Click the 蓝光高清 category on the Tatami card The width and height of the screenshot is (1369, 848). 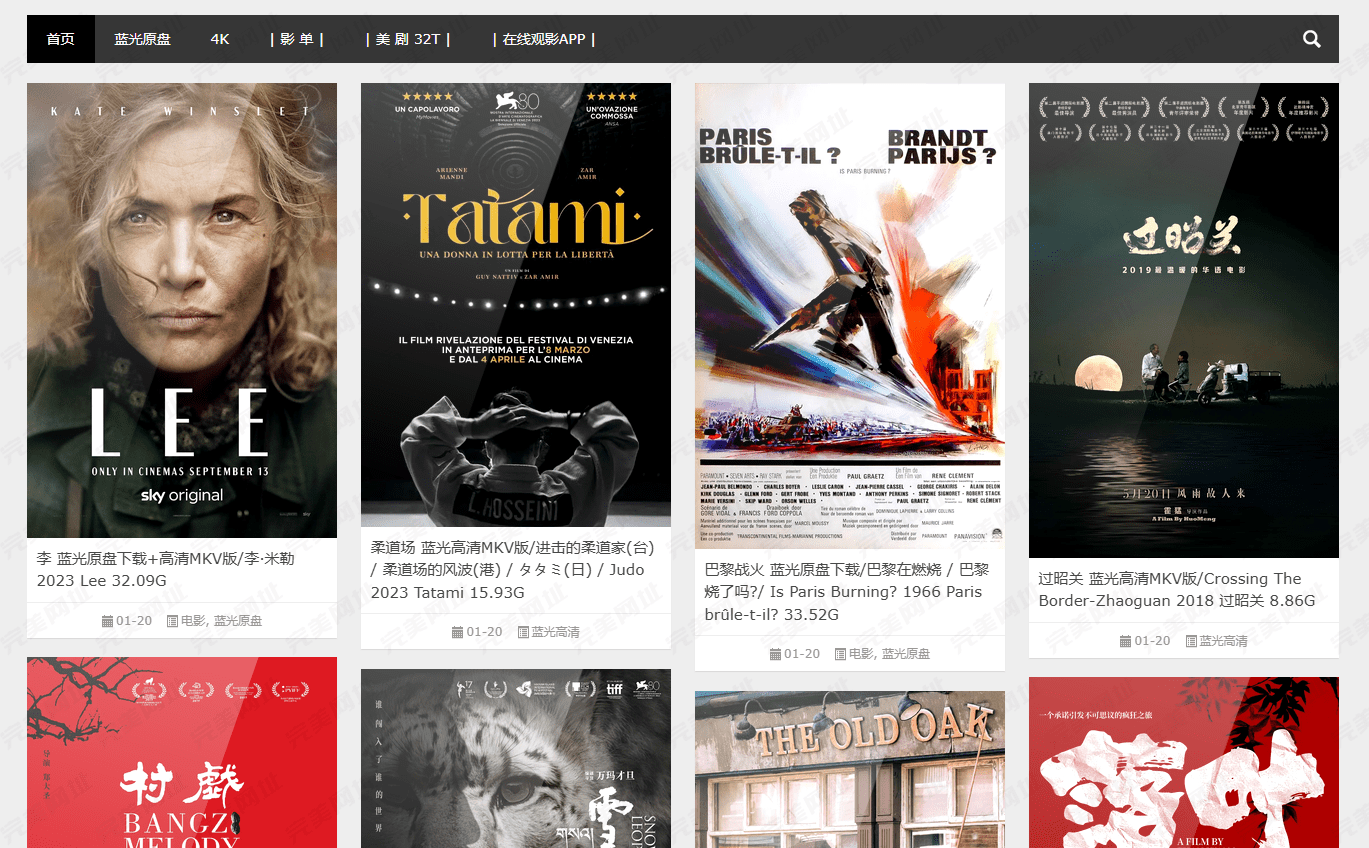pos(556,632)
